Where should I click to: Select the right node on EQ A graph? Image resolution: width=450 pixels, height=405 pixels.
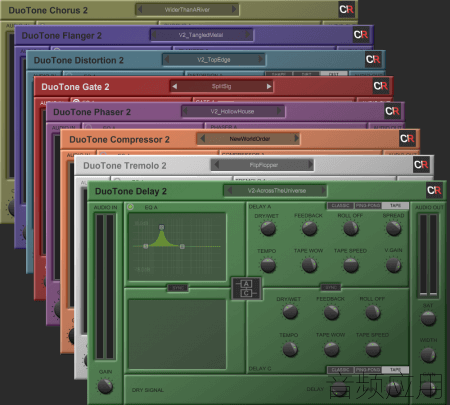point(182,246)
